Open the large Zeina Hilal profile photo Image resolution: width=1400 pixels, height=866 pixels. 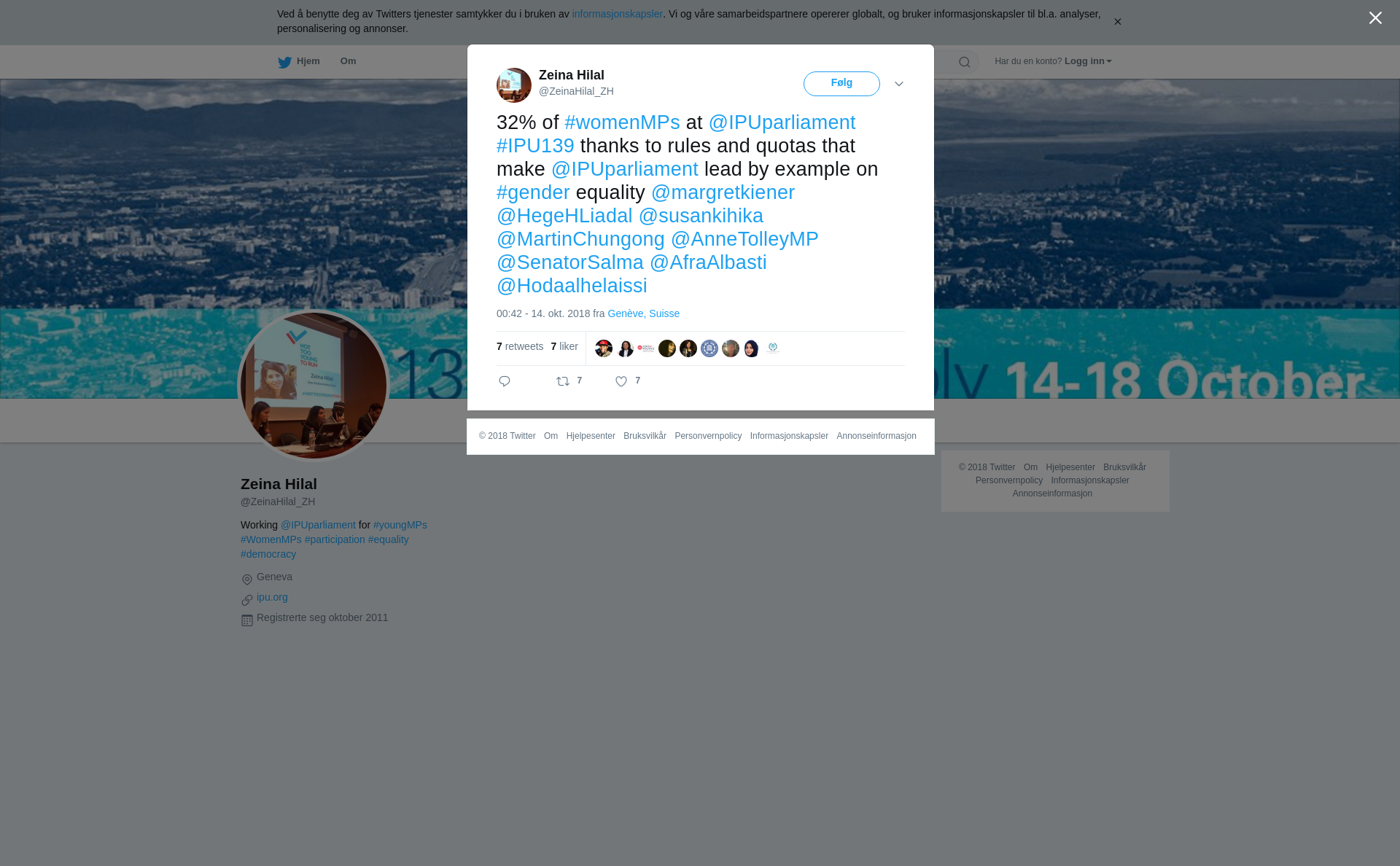tap(314, 386)
